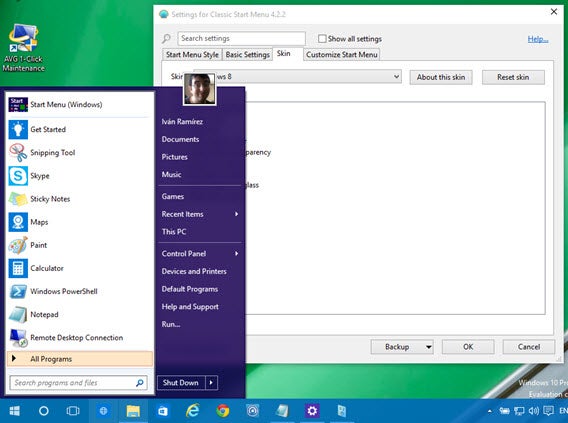
Task: Click the Search settings field
Action: 242,38
